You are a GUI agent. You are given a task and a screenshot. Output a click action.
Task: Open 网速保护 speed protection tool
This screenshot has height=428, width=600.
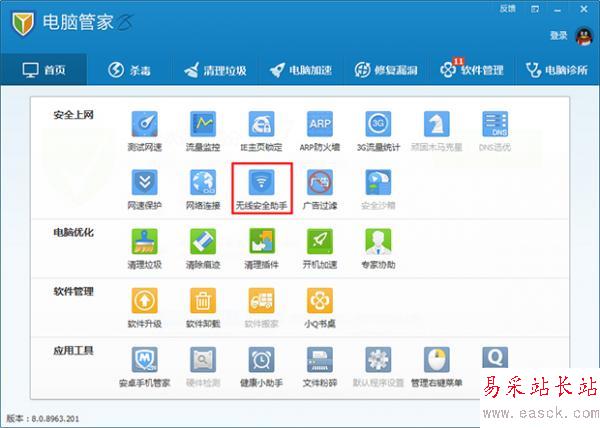point(145,190)
